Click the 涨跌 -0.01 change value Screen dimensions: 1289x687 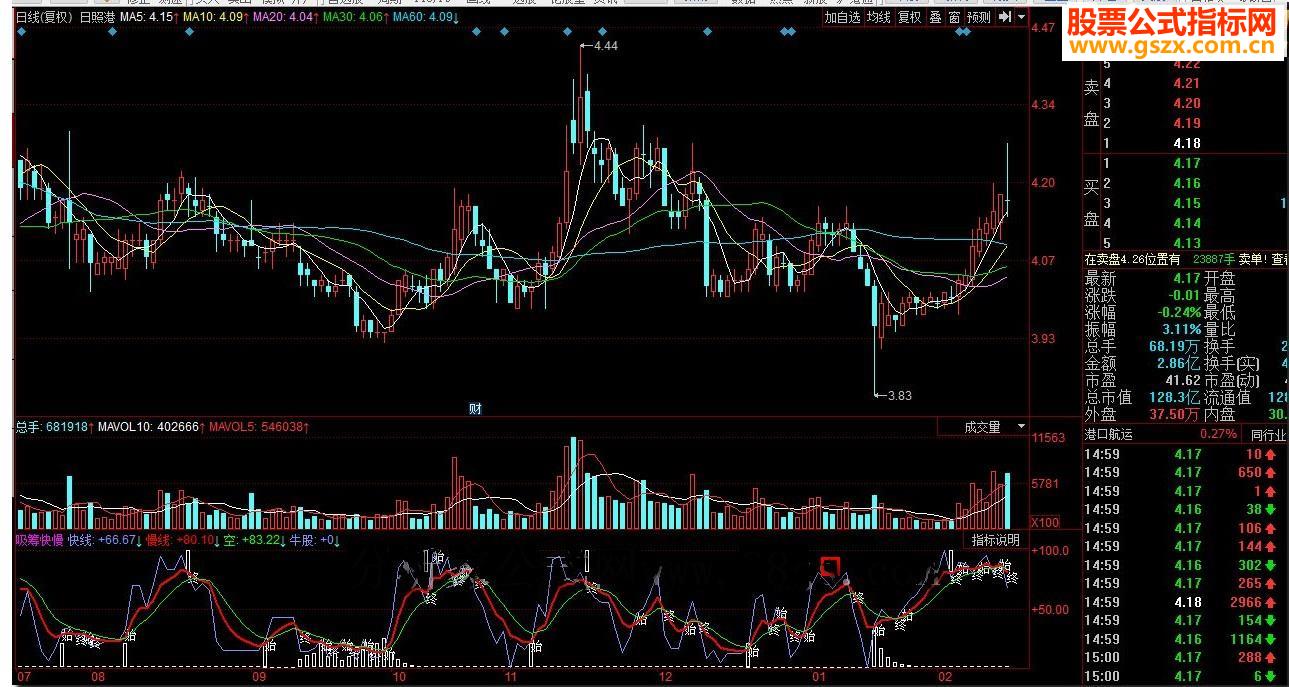[x=1184, y=296]
